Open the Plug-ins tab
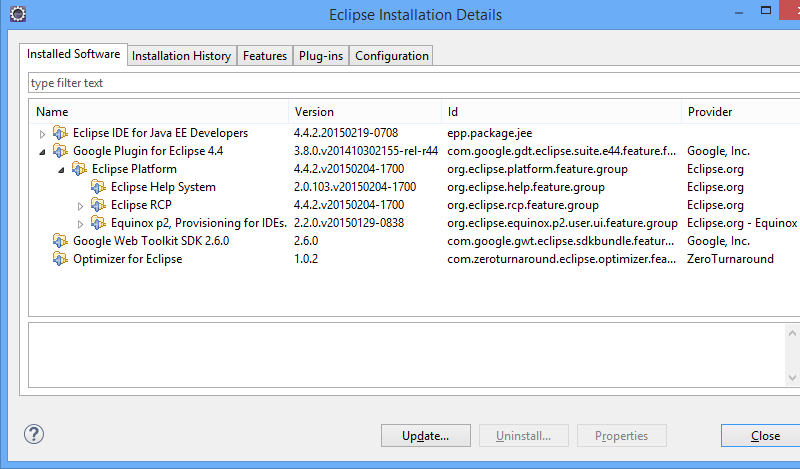This screenshot has width=800, height=469. tap(320, 56)
